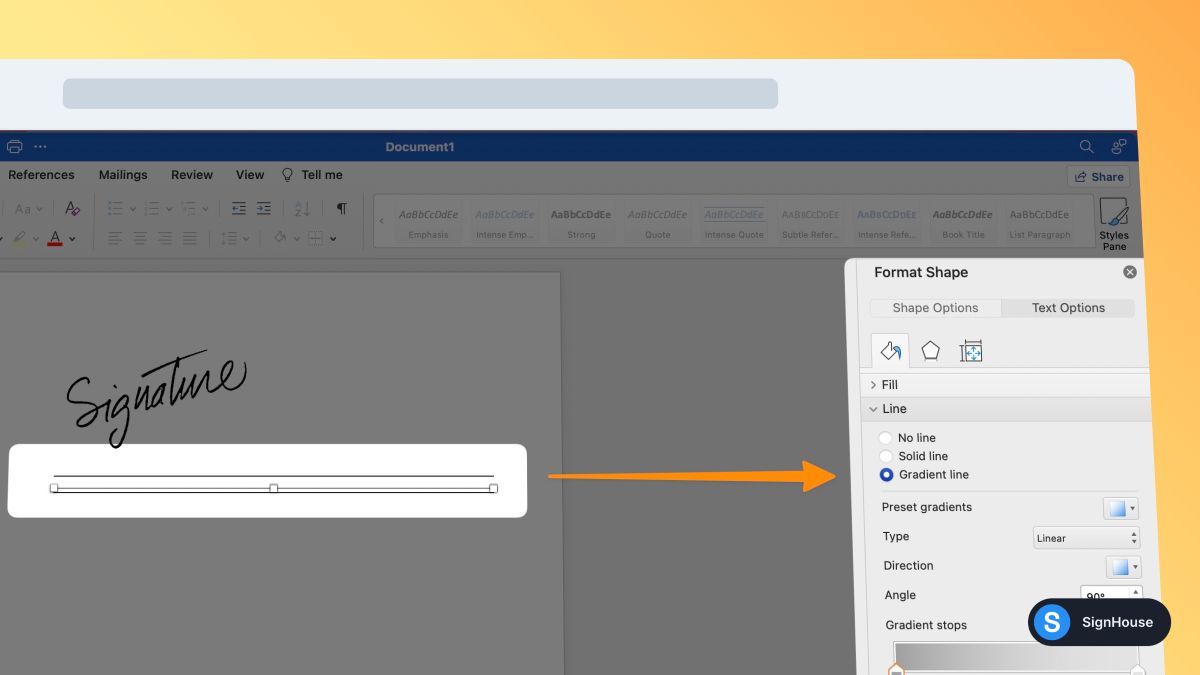Apply center alignment from the ribbon
The width and height of the screenshot is (1200, 675).
pyautogui.click(x=140, y=237)
